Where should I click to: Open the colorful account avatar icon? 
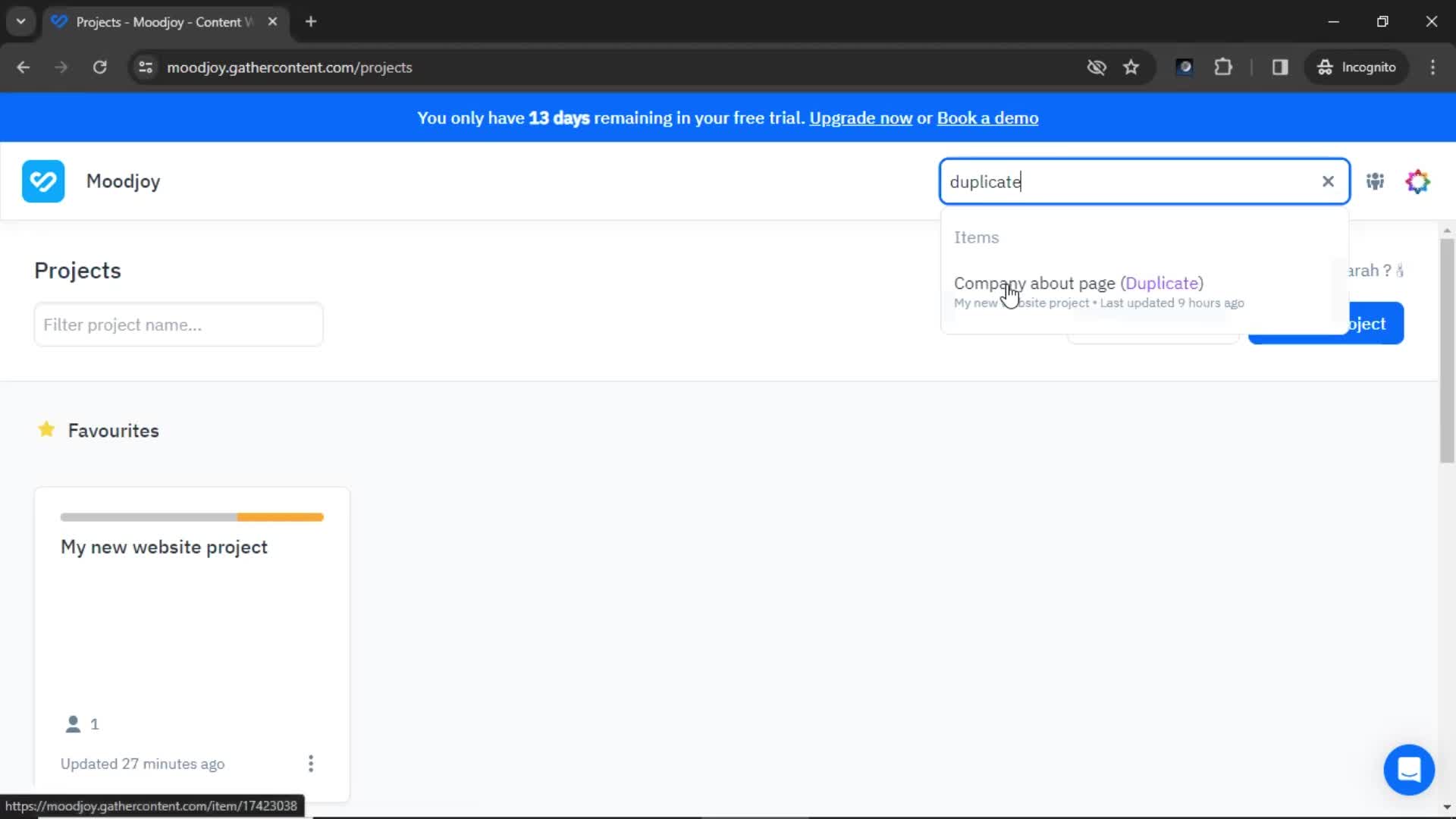click(x=1417, y=181)
